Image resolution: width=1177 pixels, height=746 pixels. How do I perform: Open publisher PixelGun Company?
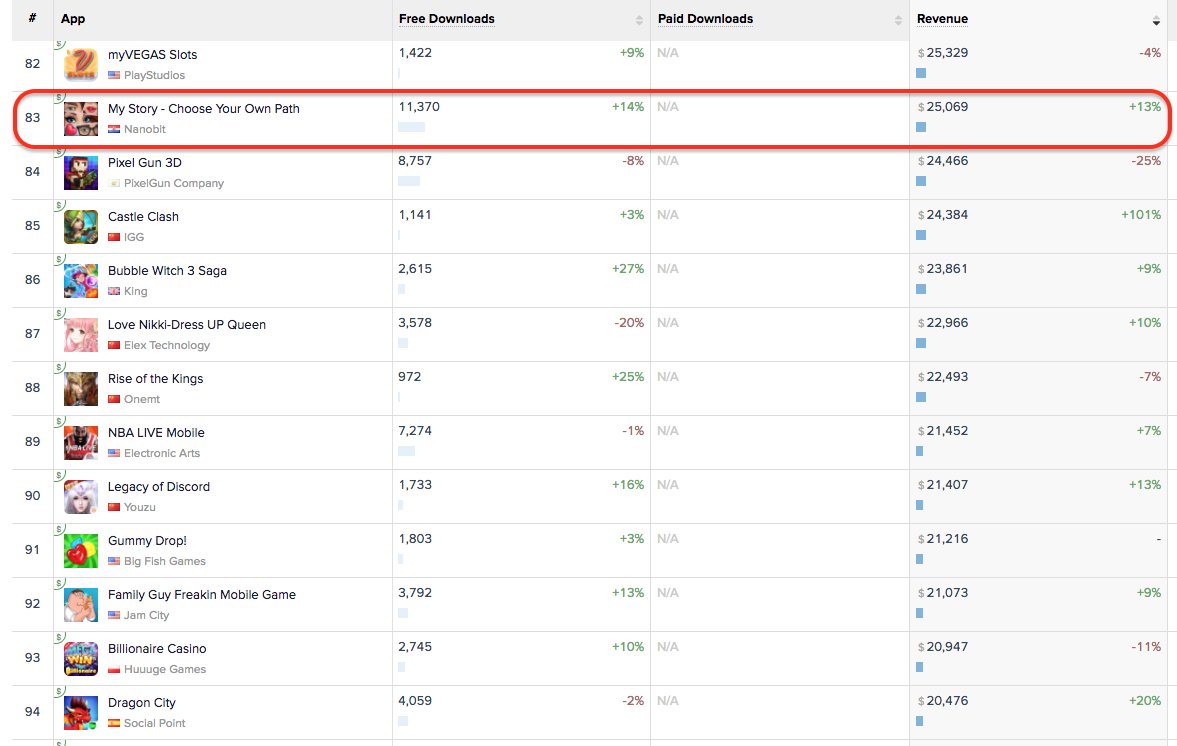click(174, 183)
